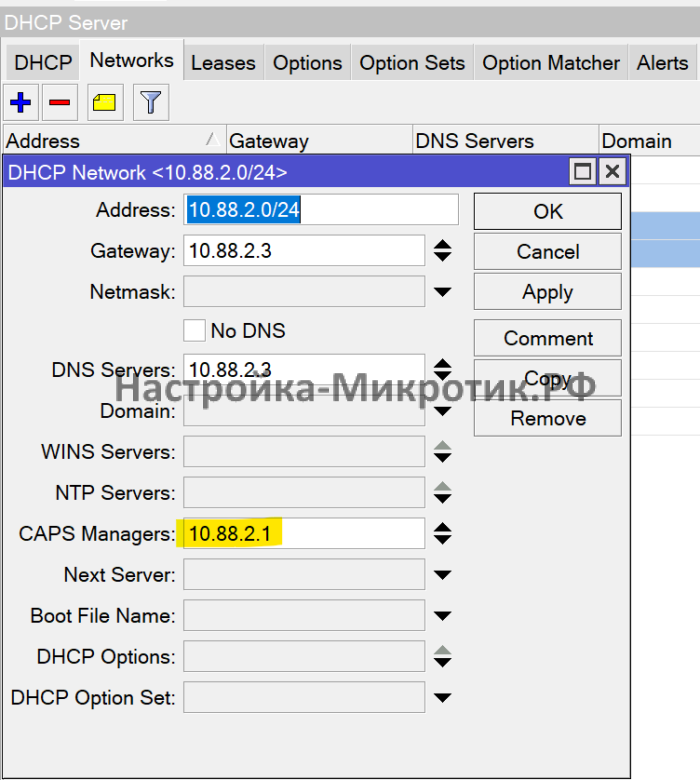This screenshot has width=700, height=780.
Task: Sort by the Address column header
Action: point(114,141)
